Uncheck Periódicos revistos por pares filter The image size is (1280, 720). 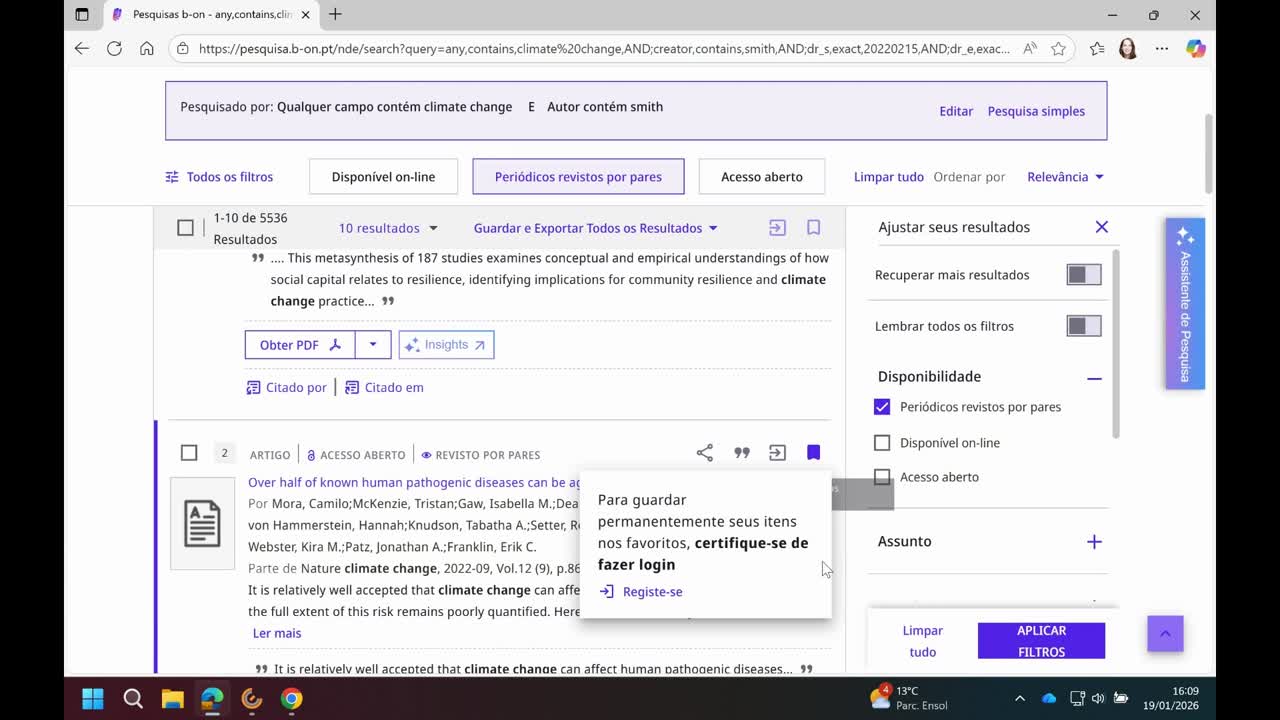tap(882, 406)
